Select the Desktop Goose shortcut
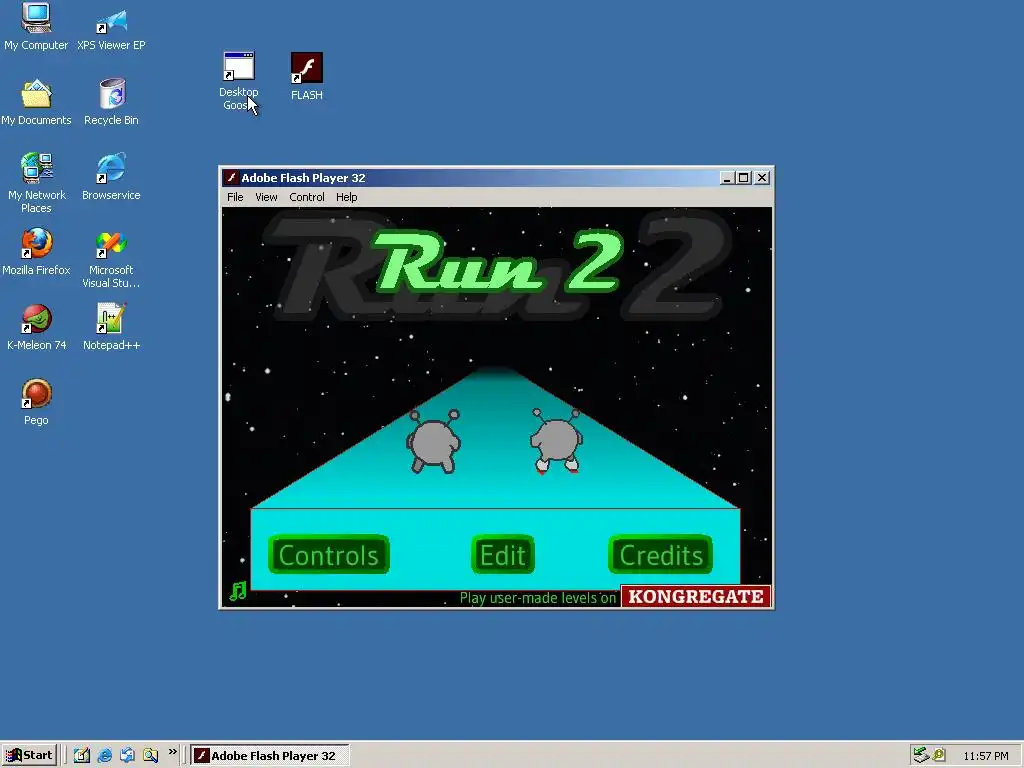 (239, 82)
